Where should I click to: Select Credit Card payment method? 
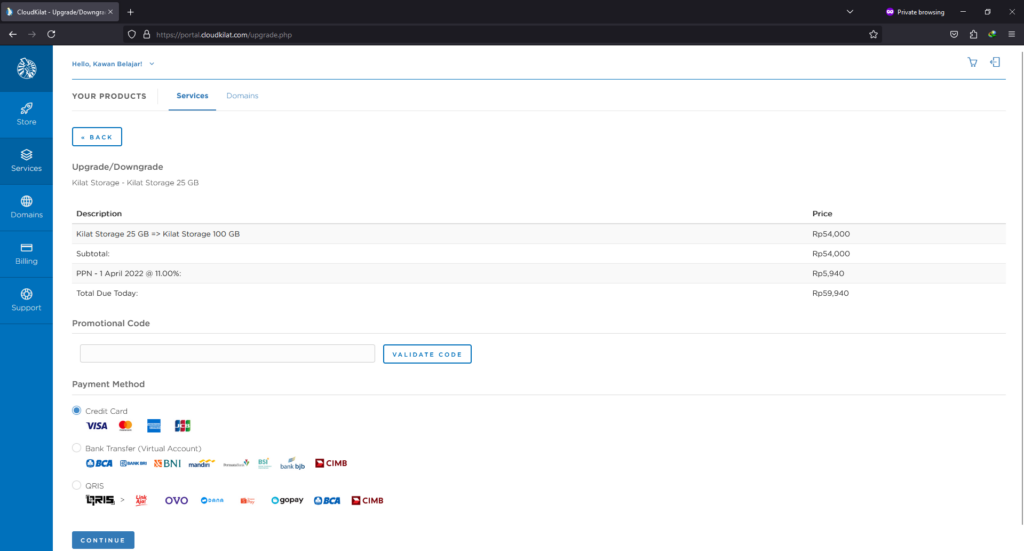(x=77, y=410)
